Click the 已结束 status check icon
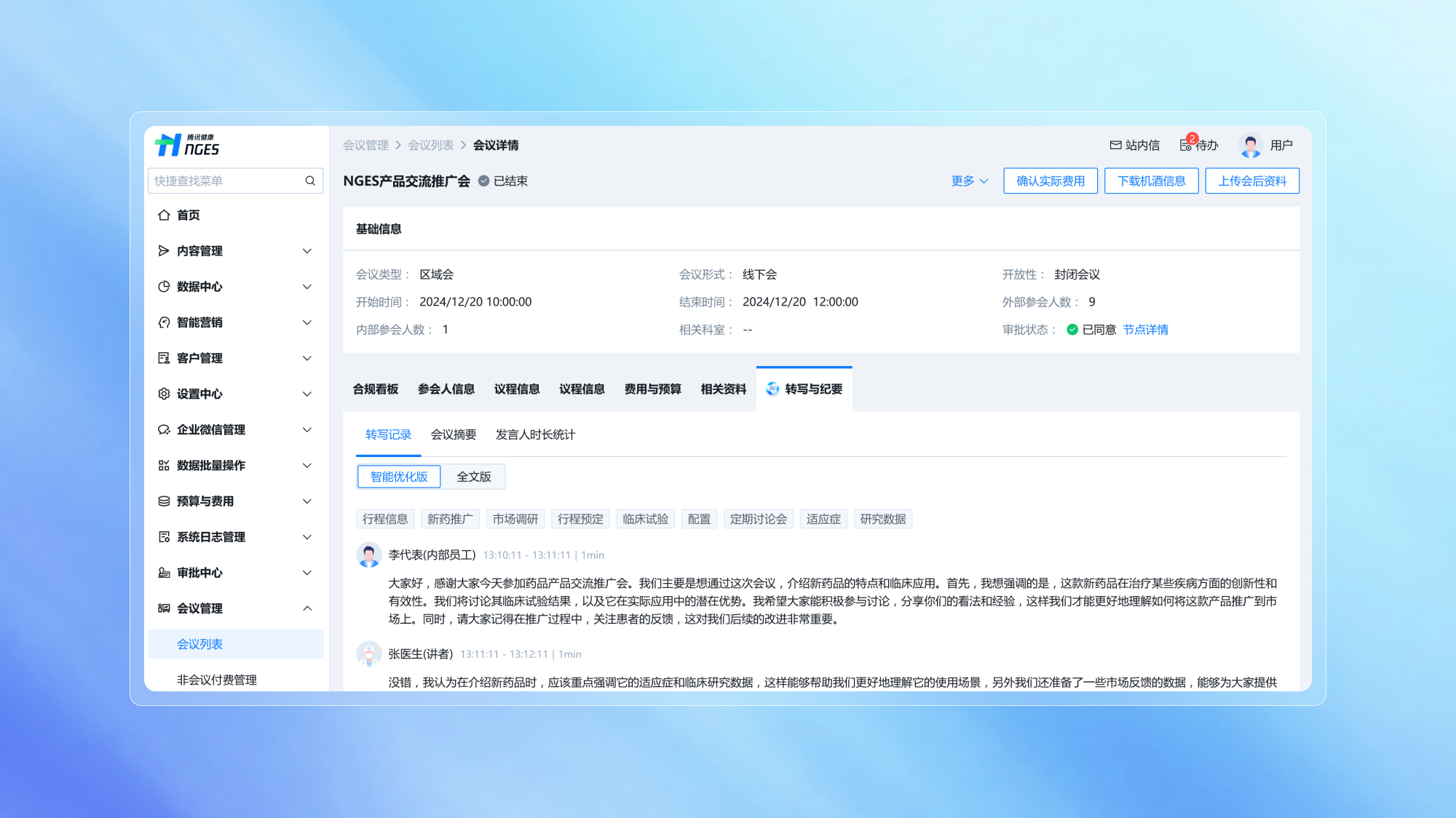Viewport: 1456px width, 818px height. pos(483,180)
